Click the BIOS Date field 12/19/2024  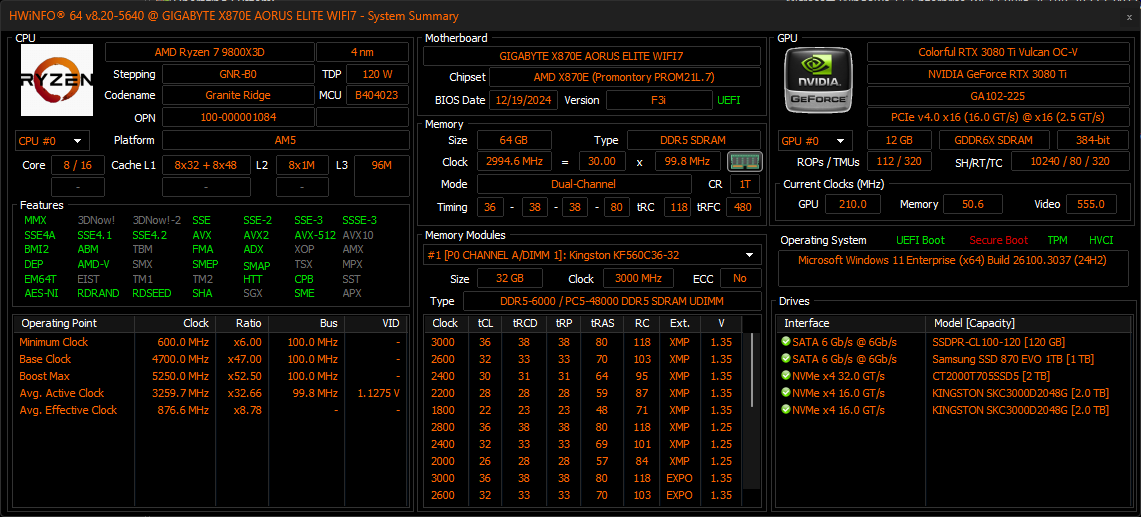click(523, 100)
